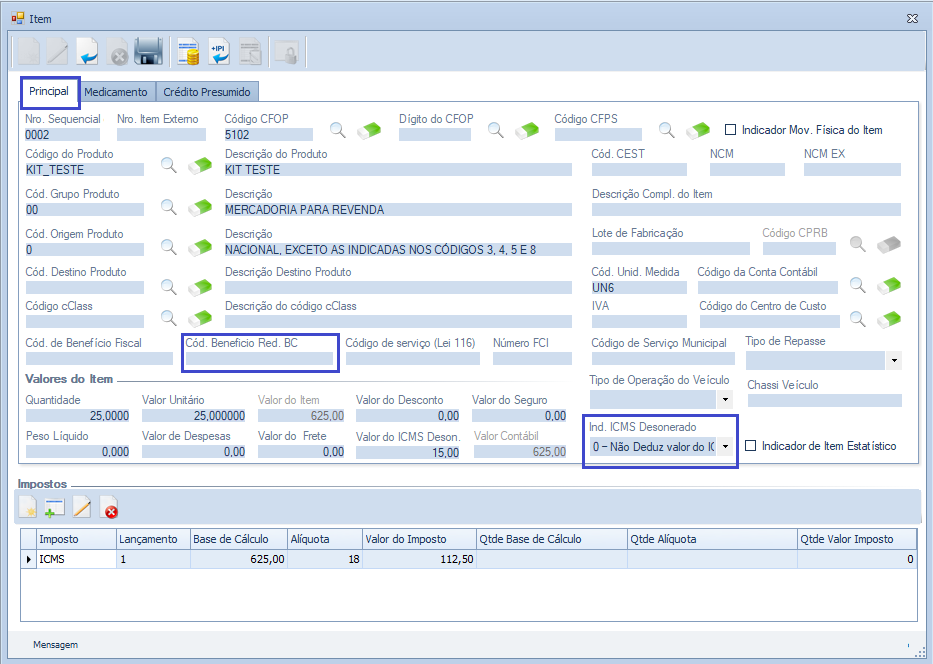
Task: Clear Código do Produto with green eraser
Action: 201,166
